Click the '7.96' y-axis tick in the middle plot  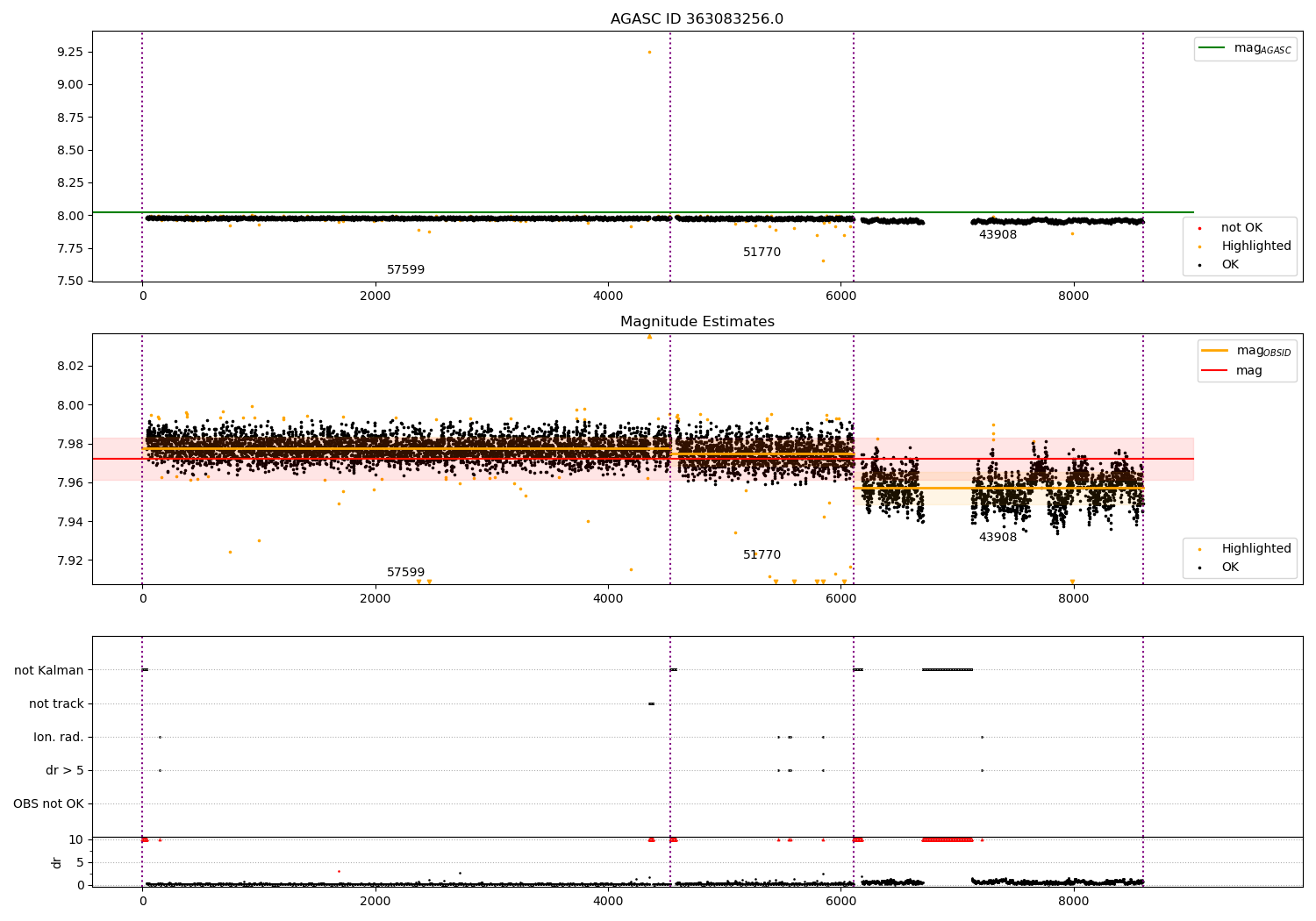coord(69,482)
